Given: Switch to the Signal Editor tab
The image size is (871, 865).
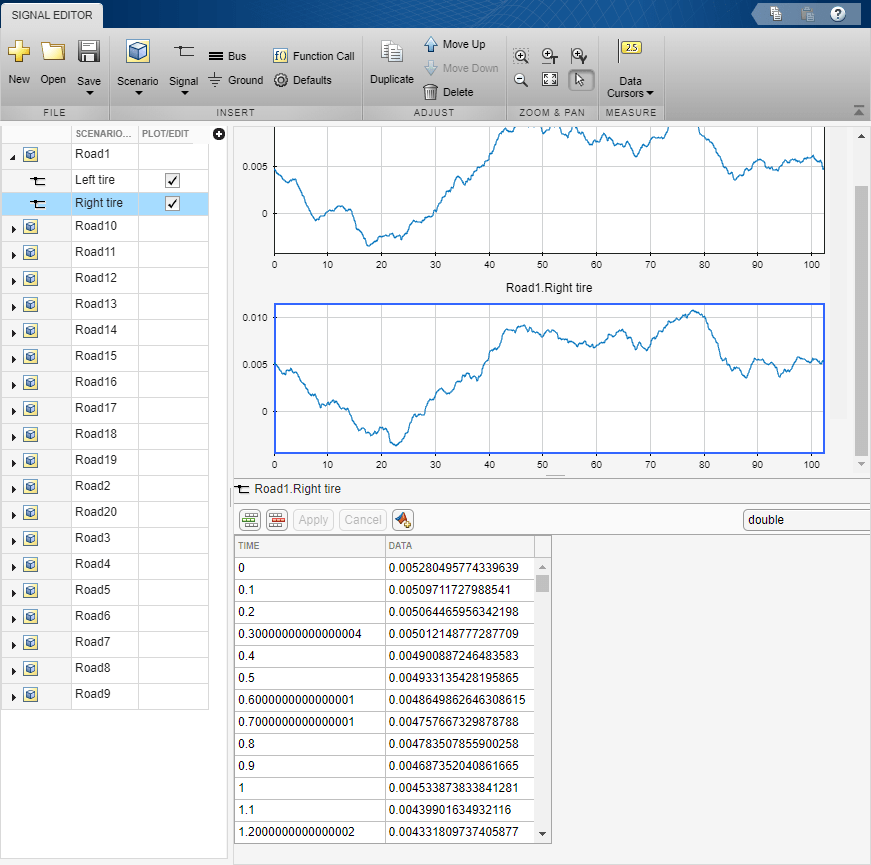Looking at the screenshot, I should coord(52,15).
